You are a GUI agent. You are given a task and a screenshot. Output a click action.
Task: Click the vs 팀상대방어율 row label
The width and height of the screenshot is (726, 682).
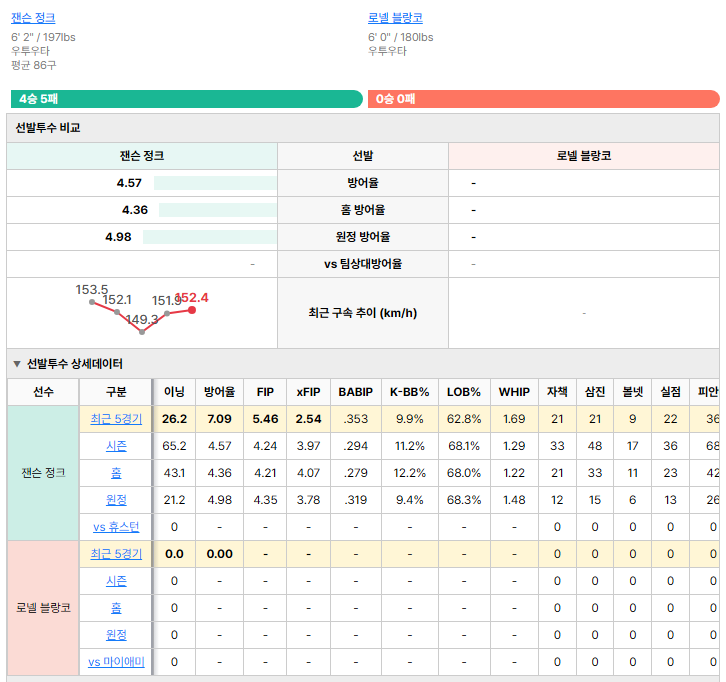[363, 264]
